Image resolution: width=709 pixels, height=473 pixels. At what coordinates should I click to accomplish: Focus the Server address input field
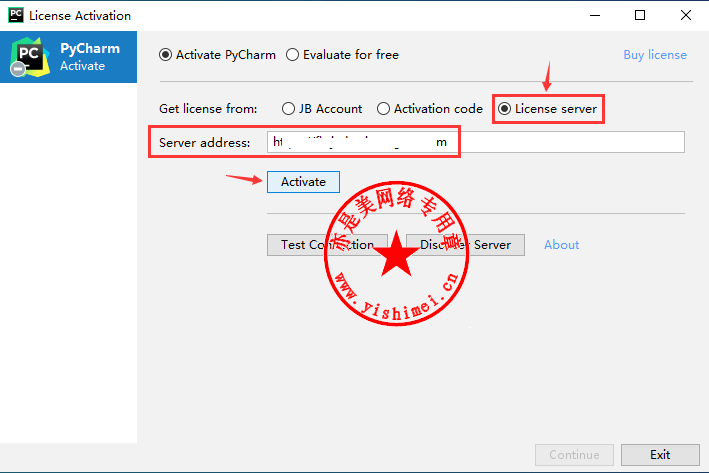click(476, 142)
